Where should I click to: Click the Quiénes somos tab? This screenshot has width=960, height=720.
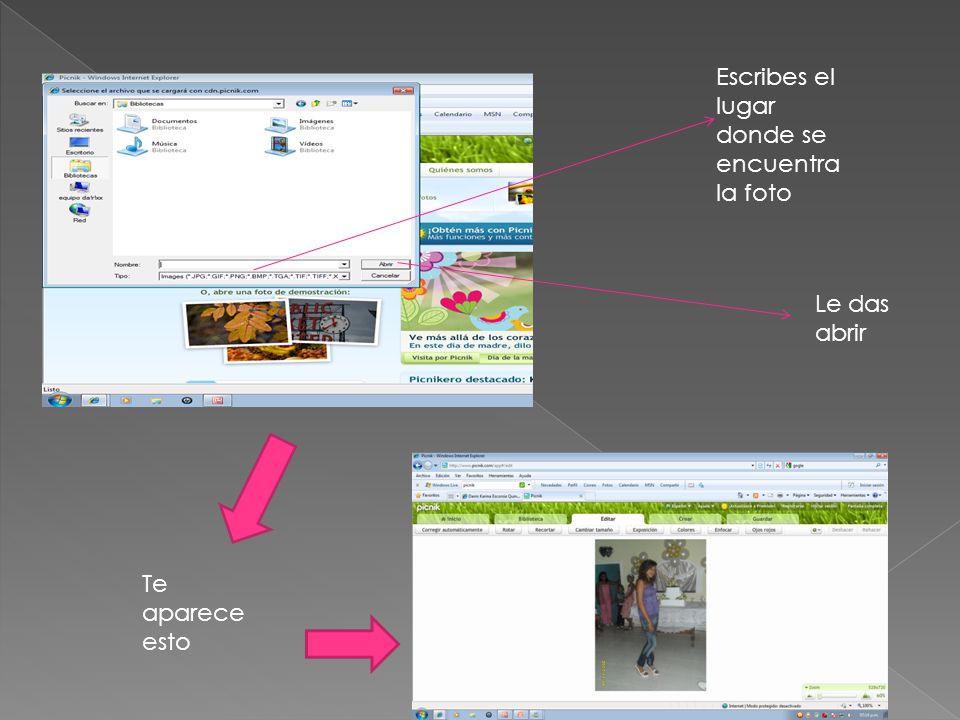pos(460,170)
